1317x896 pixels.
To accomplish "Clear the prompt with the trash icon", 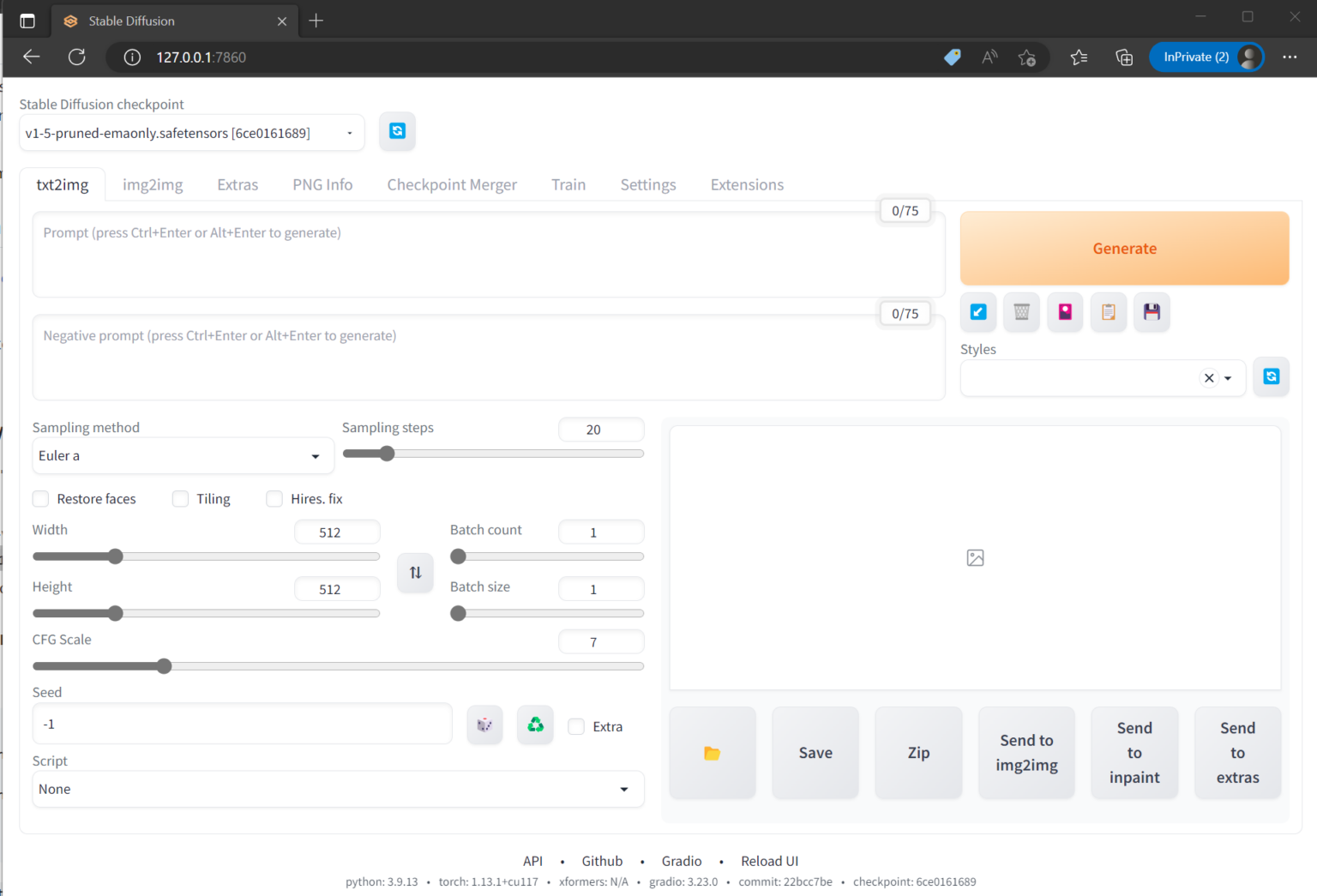I will click(x=1021, y=312).
